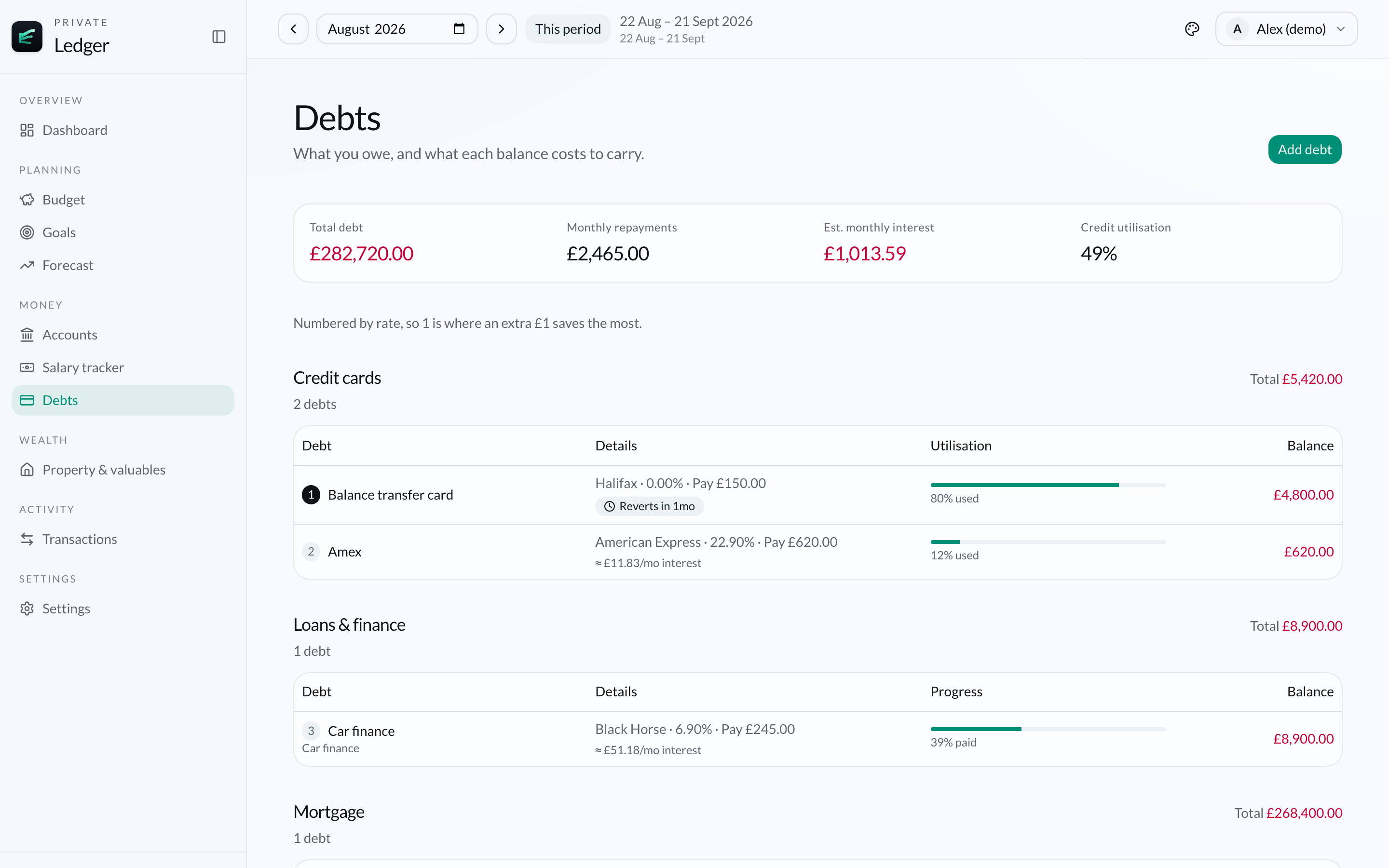Click the Car finance 39% paid progress bar
Screen dimensions: 1389x868
tap(1048, 729)
